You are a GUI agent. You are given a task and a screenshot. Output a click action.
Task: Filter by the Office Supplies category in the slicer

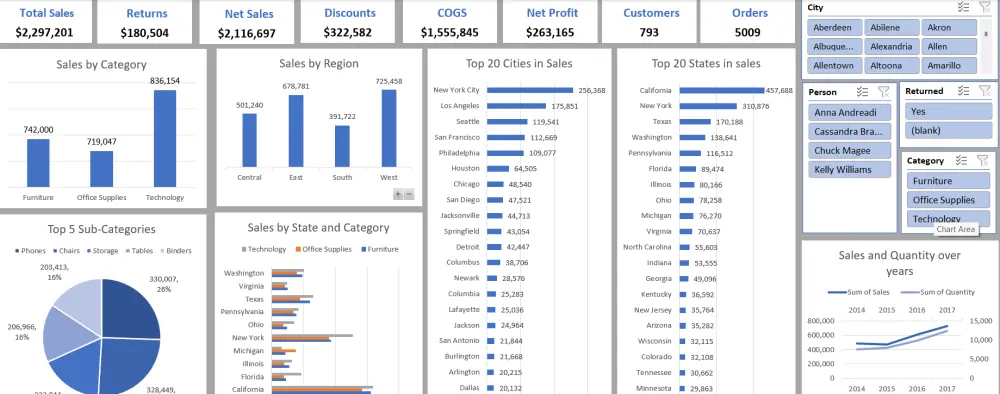(x=948, y=200)
